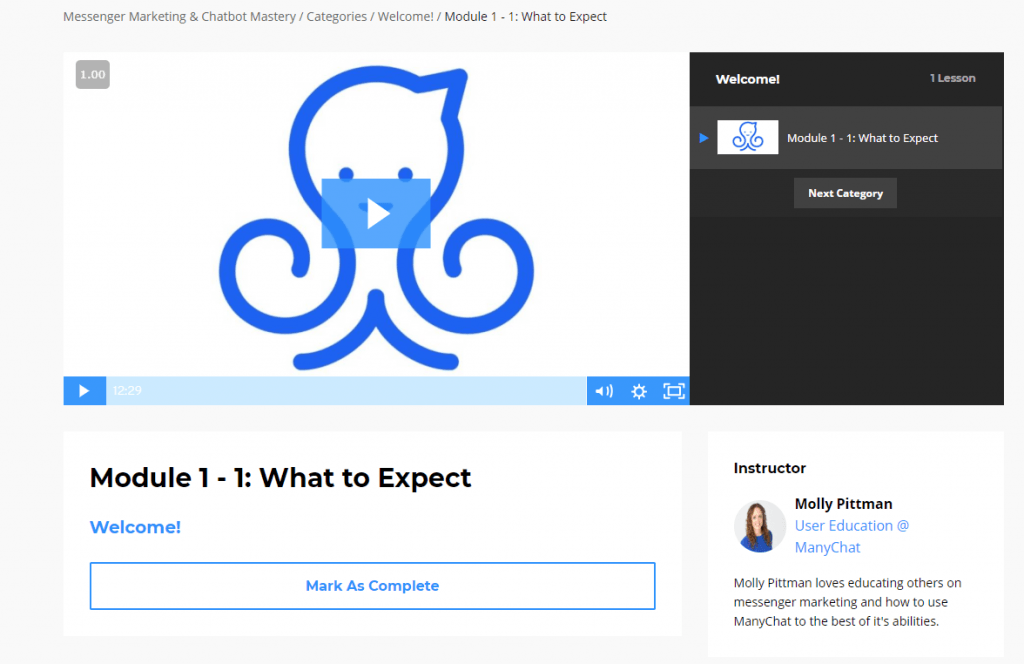Open the User Education @ ManyChat link
Screen dimensions: 1024x664
coord(852,536)
